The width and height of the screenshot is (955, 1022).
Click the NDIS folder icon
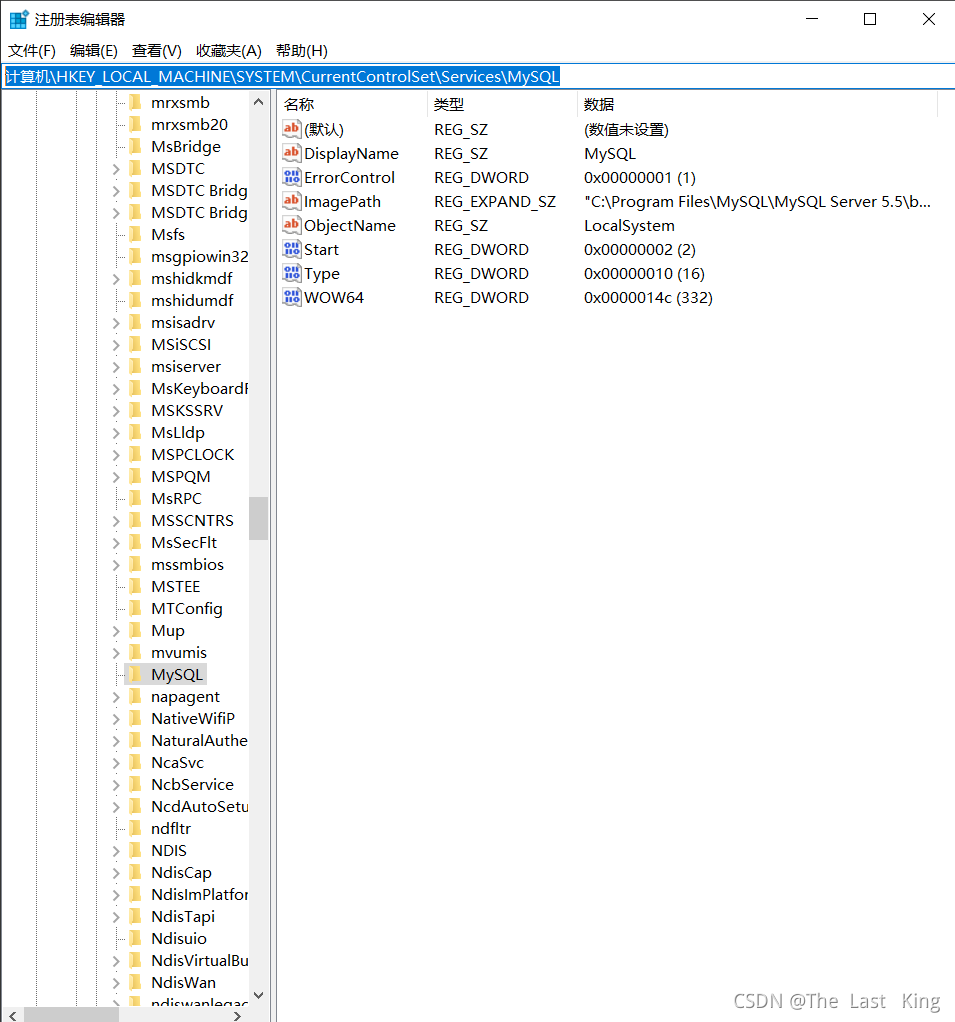tap(136, 850)
